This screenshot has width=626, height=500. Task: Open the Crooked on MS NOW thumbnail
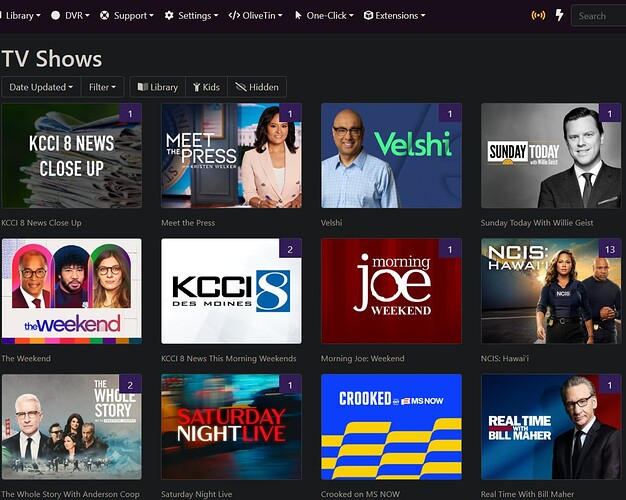[391, 427]
